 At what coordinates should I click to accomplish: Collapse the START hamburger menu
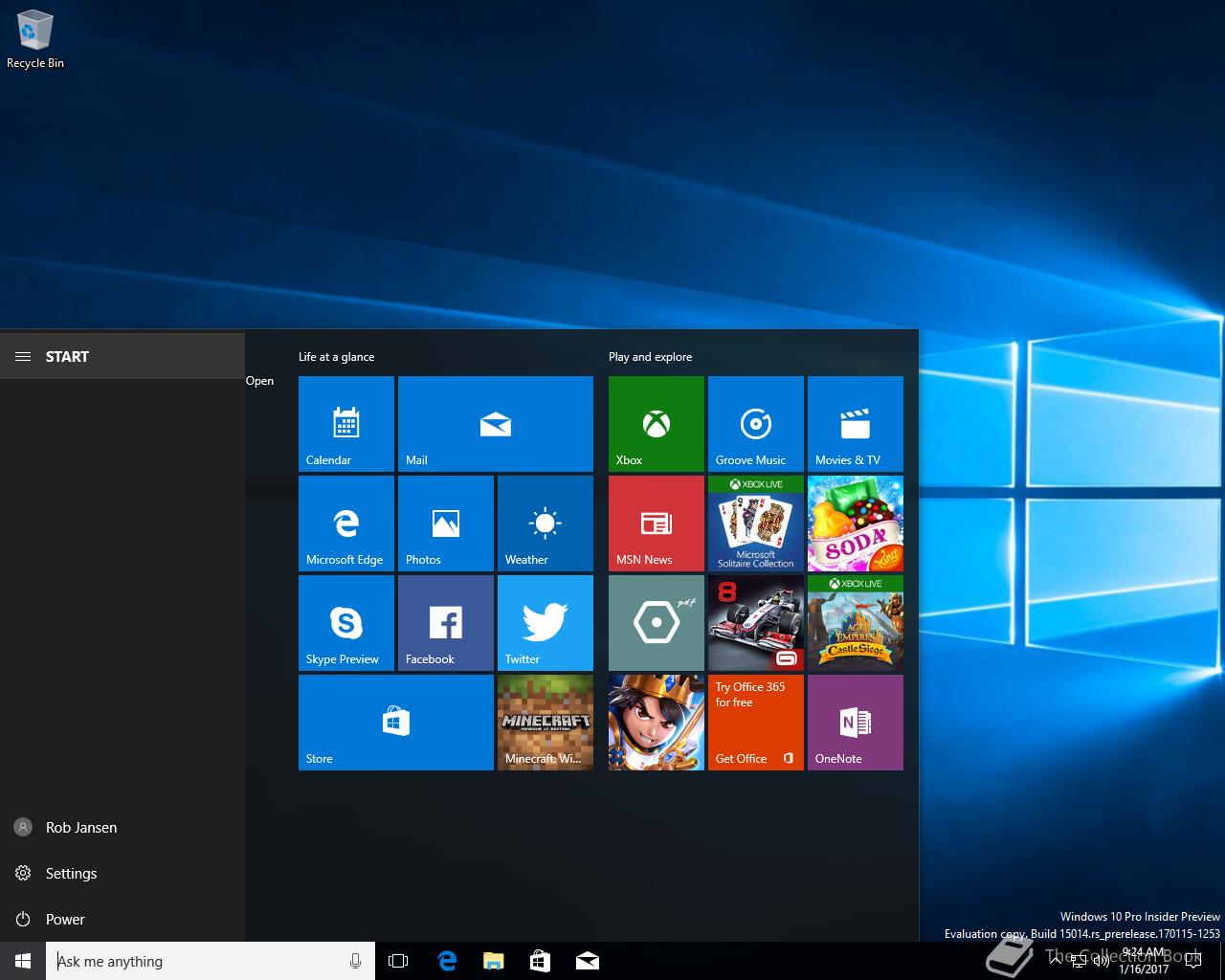click(23, 357)
